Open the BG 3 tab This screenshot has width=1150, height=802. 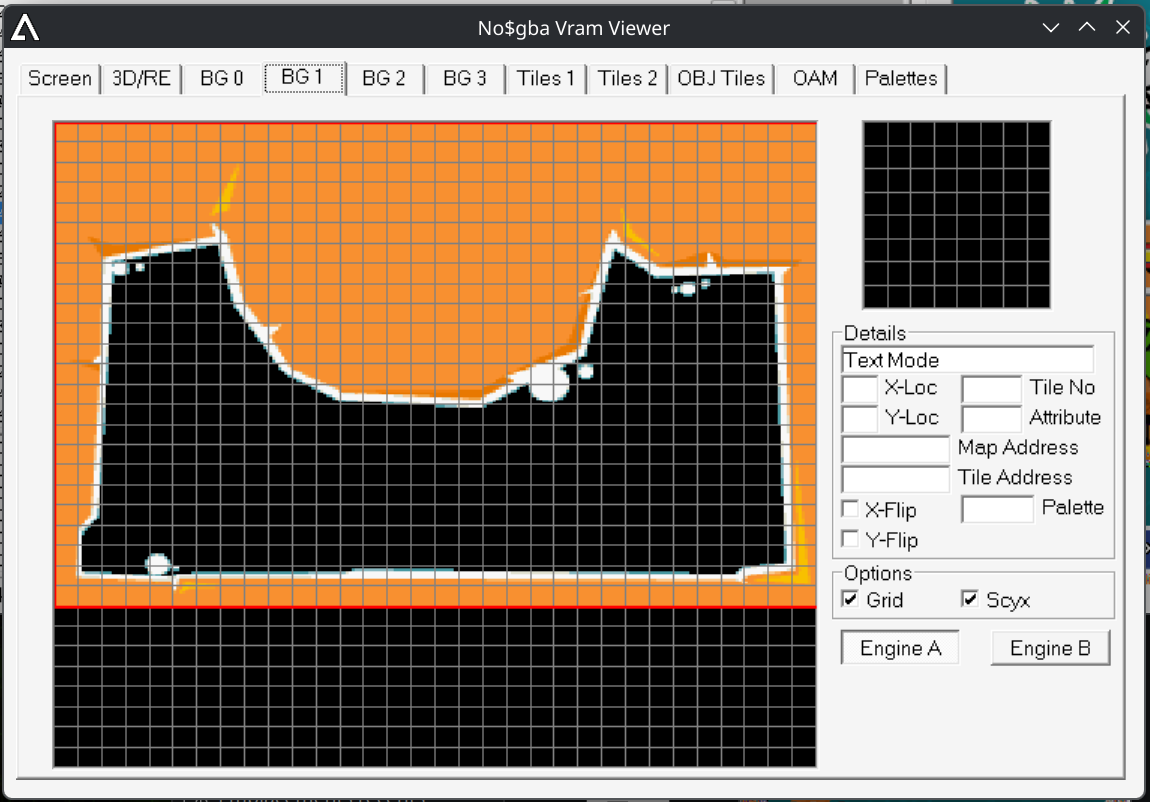click(x=465, y=79)
